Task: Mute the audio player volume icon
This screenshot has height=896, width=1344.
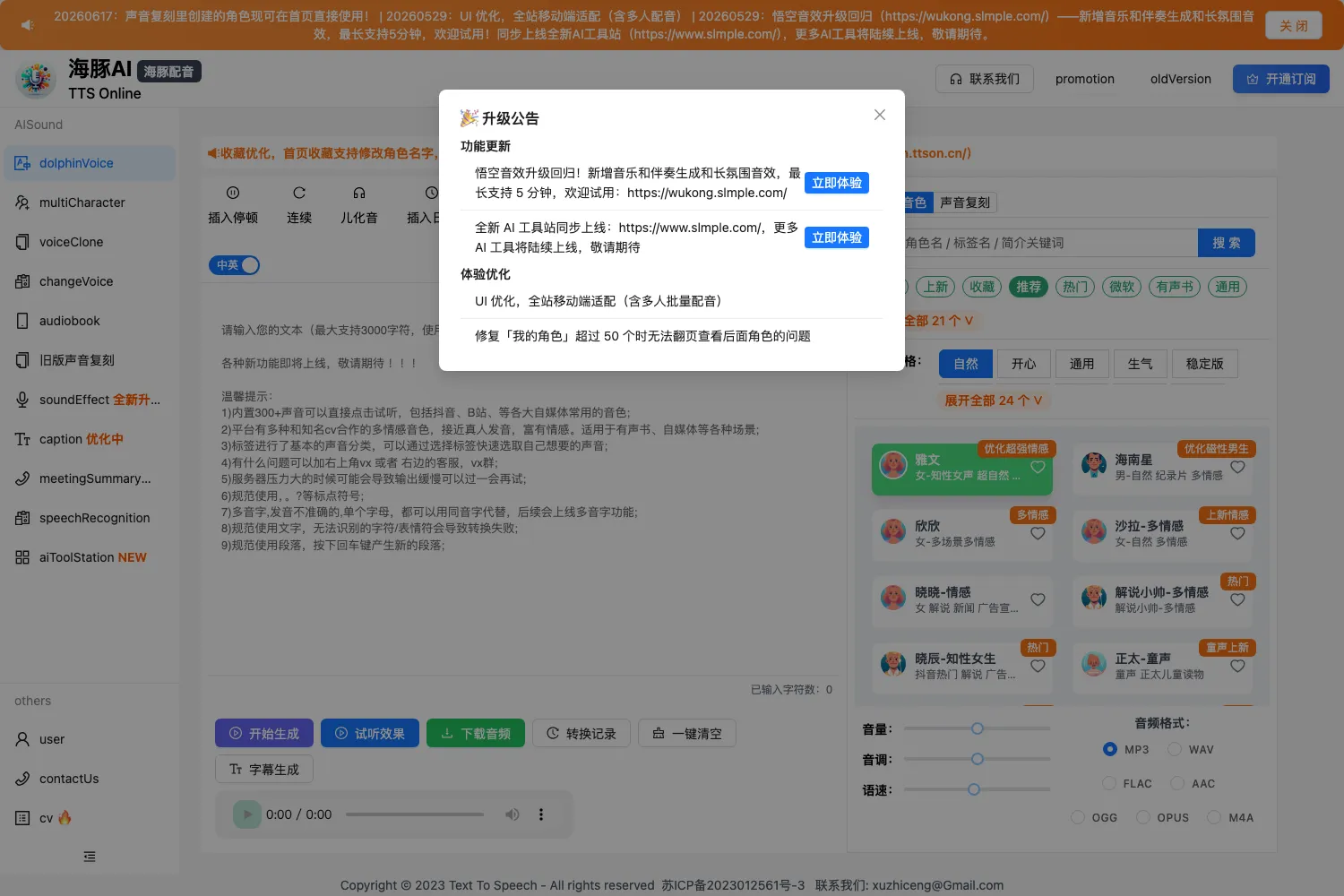Action: [513, 814]
